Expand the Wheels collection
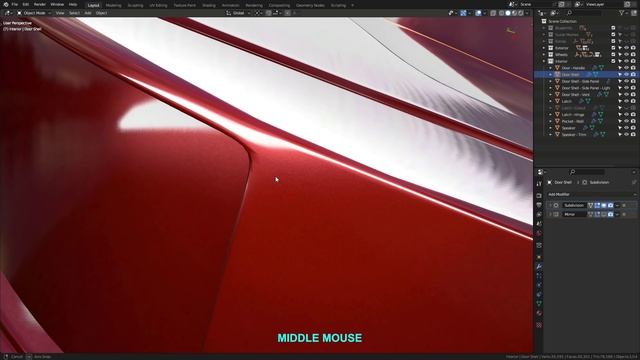The width and height of the screenshot is (640, 360). [544, 54]
